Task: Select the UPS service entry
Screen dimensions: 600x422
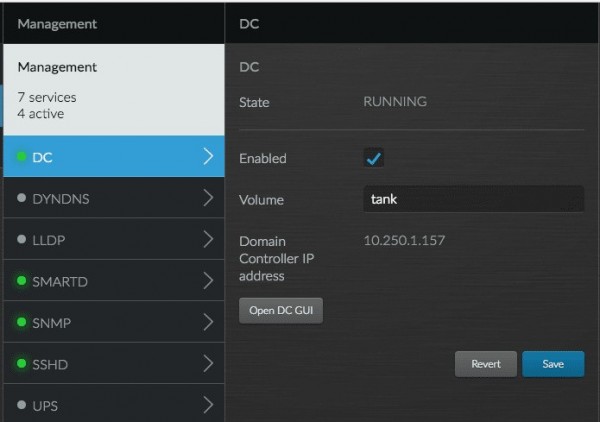Action: 114,403
